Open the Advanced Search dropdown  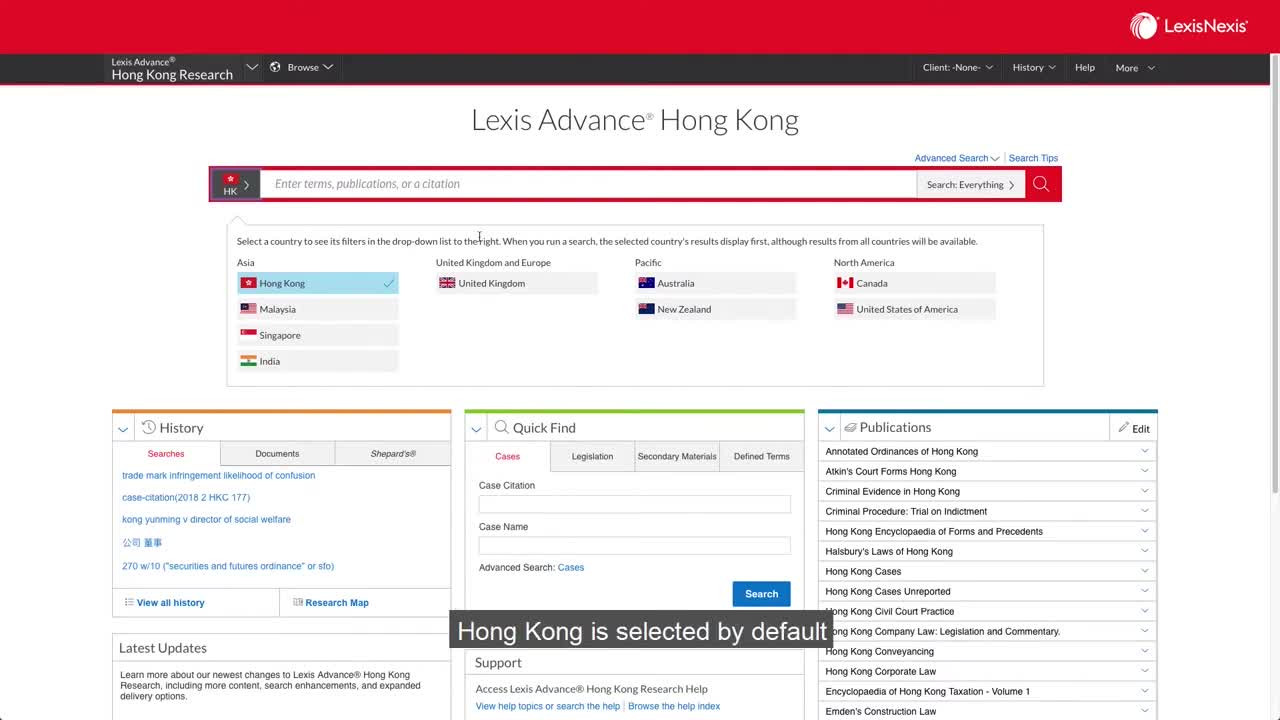(956, 158)
